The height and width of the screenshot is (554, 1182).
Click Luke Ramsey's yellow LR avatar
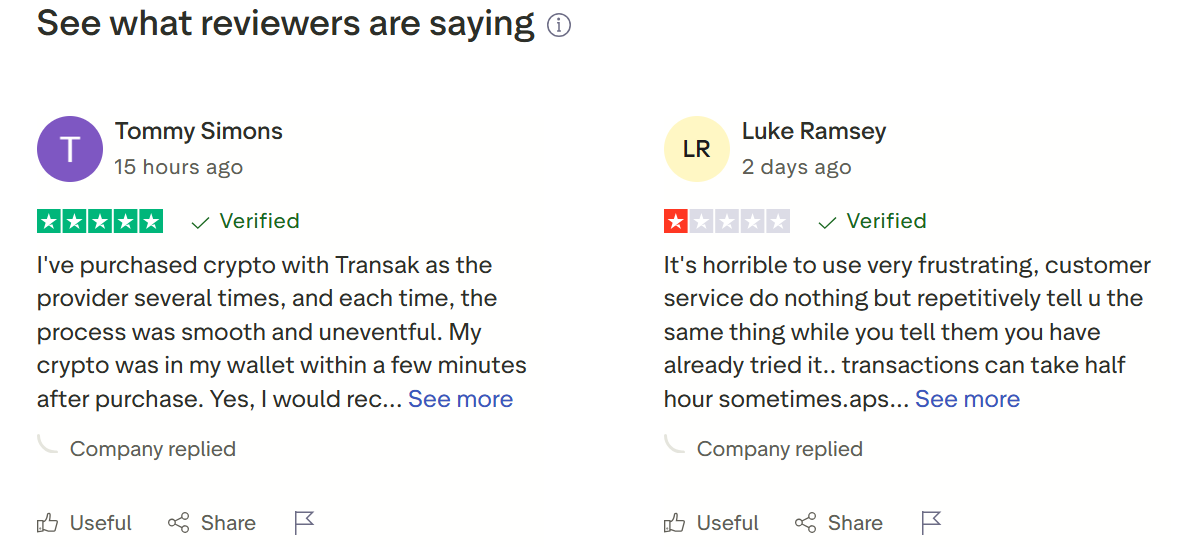point(697,149)
